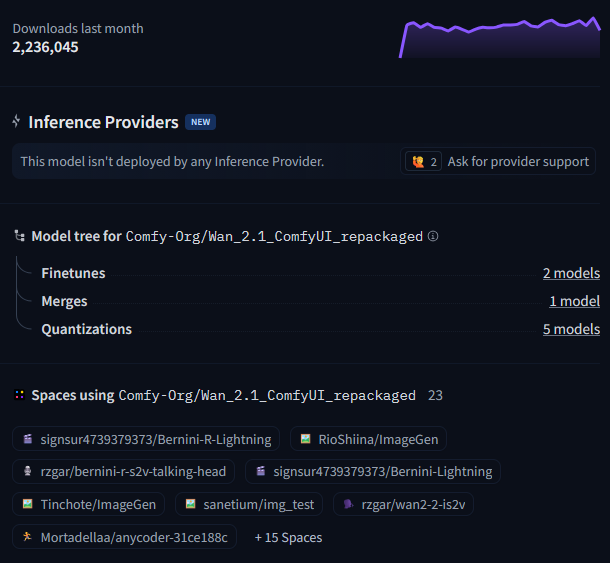Open sanetium/img_test space
The image size is (610, 563).
[249, 504]
